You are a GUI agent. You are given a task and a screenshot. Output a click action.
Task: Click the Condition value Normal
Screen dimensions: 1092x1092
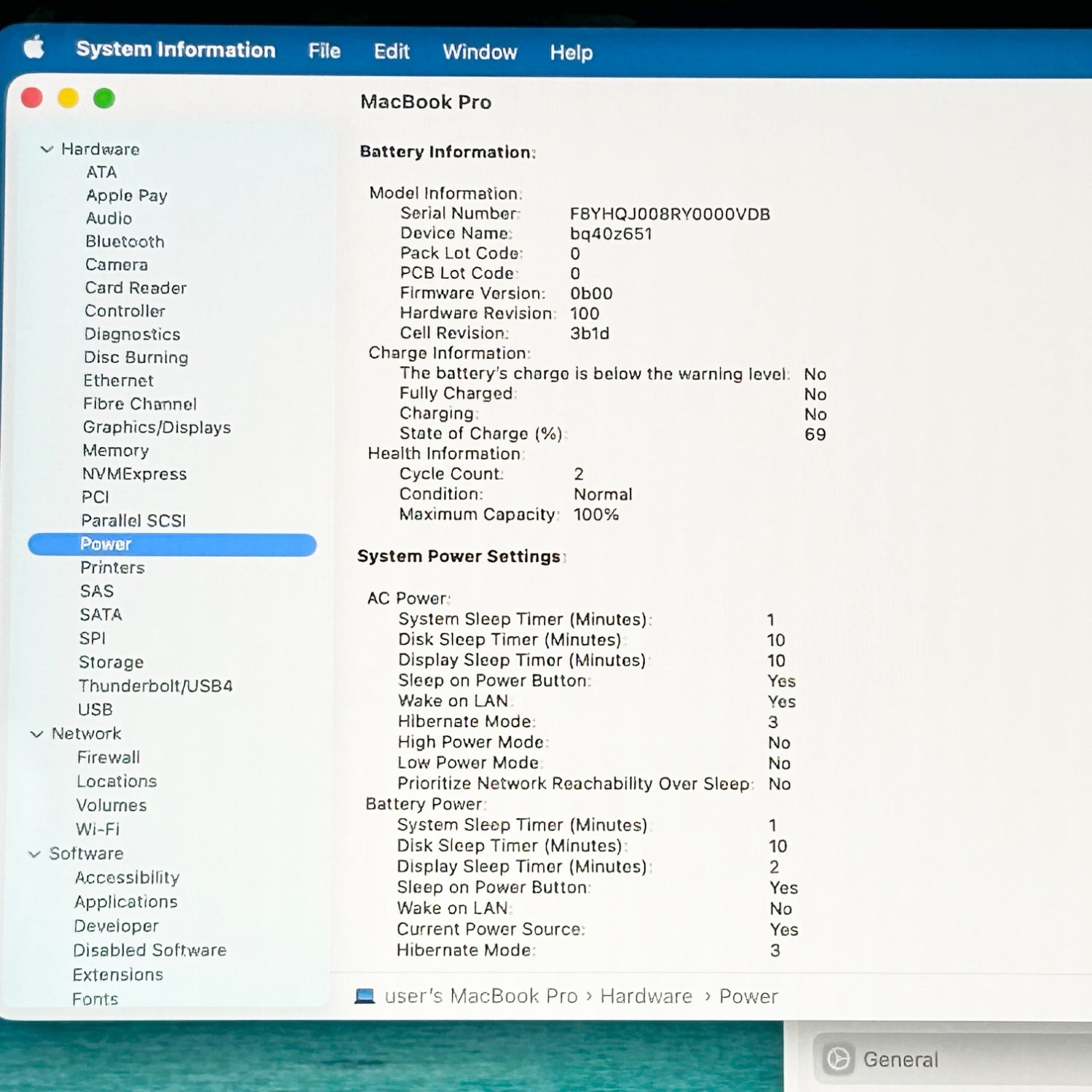(x=603, y=494)
